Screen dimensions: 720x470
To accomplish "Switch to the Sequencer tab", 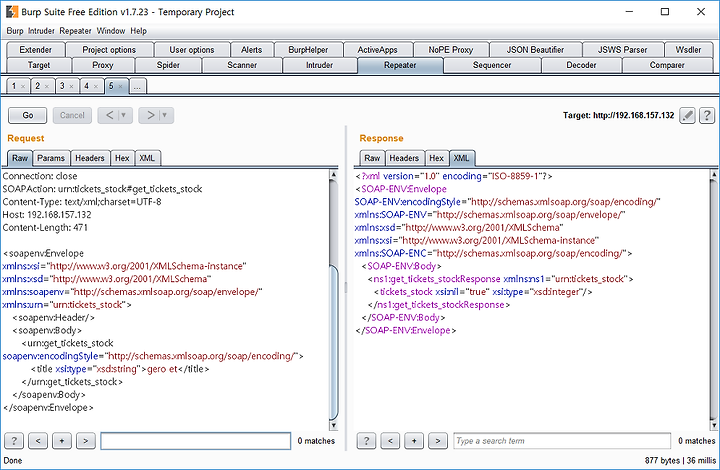I will (x=492, y=65).
